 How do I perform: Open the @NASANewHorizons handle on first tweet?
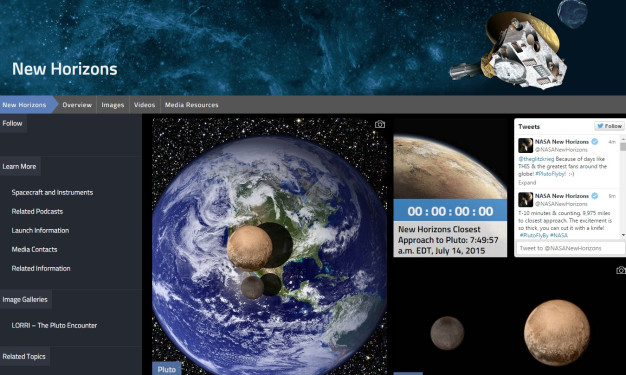coord(561,150)
